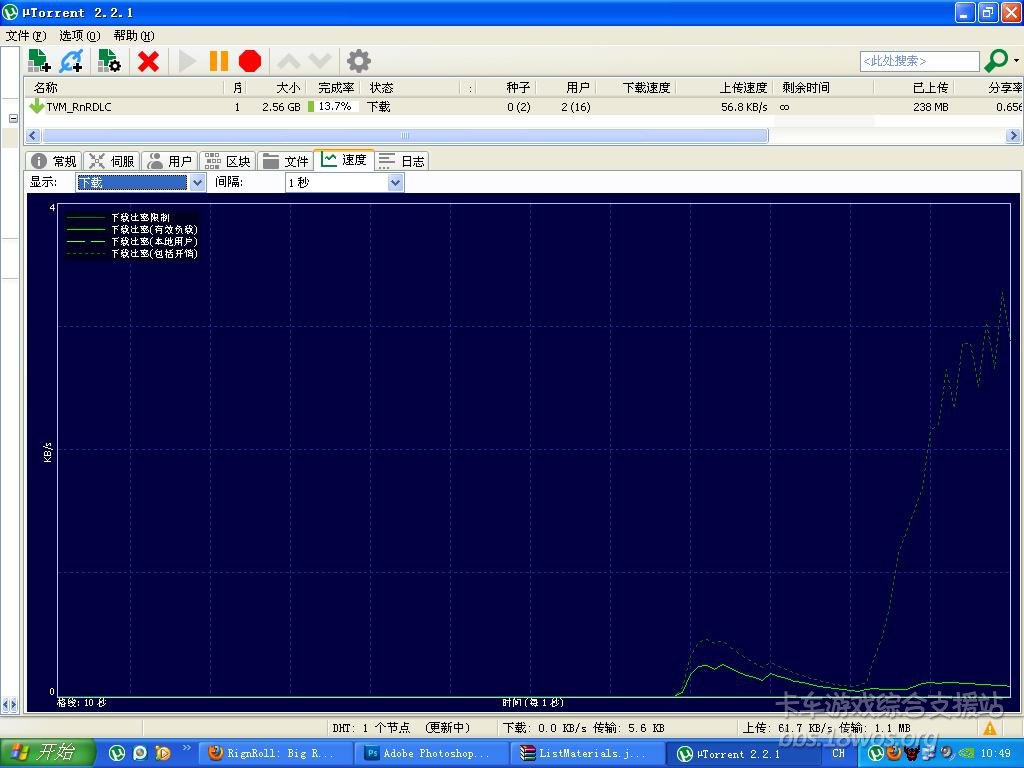Click the green magnifier search icon
Viewport: 1024px width, 768px height.
(996, 61)
